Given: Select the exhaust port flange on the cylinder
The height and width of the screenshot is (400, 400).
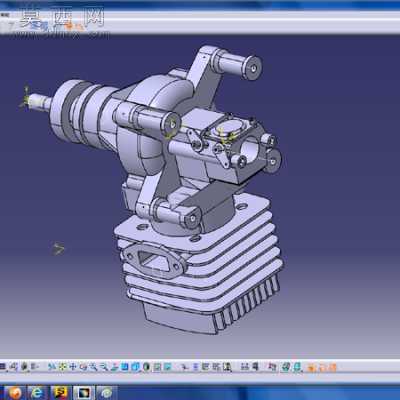Looking at the screenshot, I should click(153, 261).
